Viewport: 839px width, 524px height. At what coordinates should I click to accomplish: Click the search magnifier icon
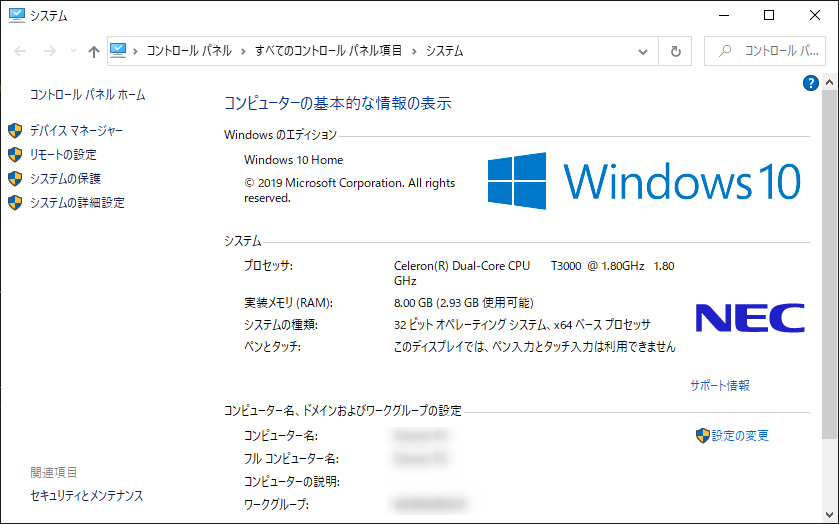click(x=725, y=51)
